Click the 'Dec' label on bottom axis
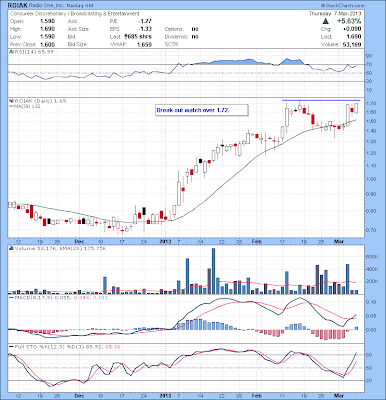This screenshot has width=386, height=400. [79, 395]
